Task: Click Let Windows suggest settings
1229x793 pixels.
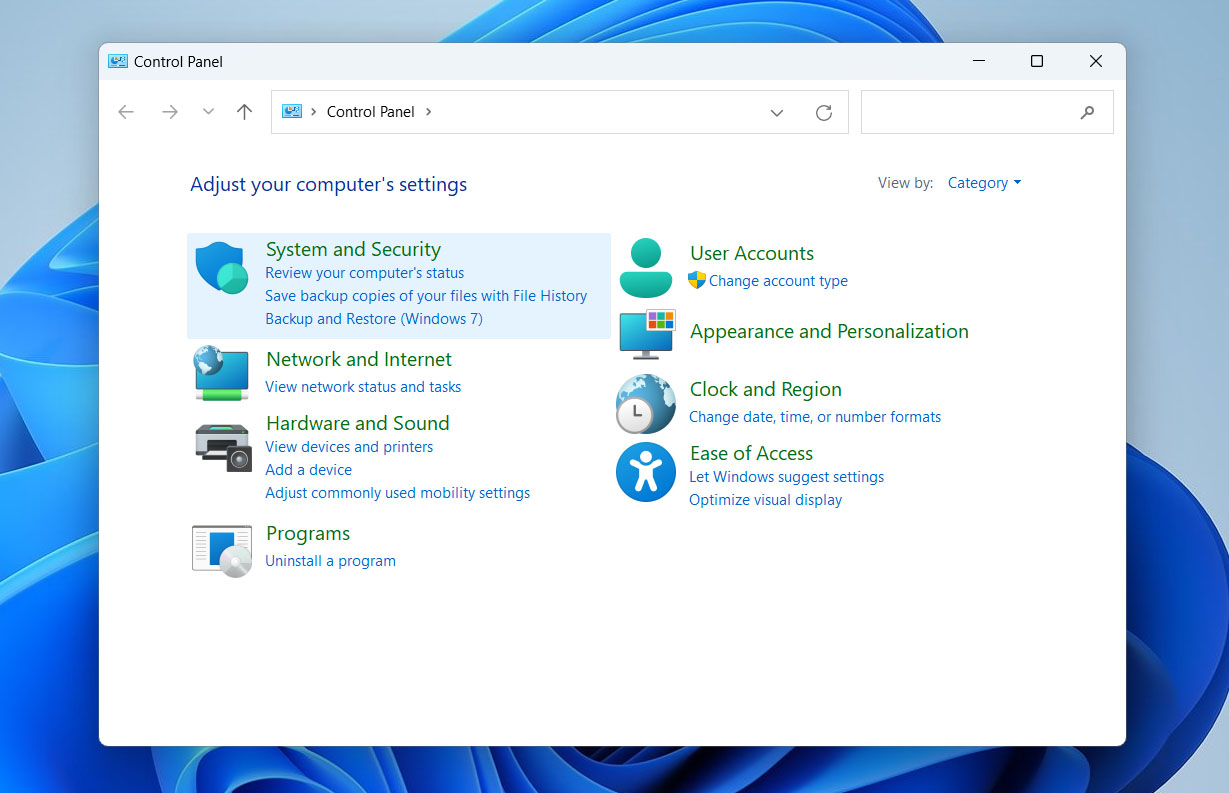Action: (787, 477)
